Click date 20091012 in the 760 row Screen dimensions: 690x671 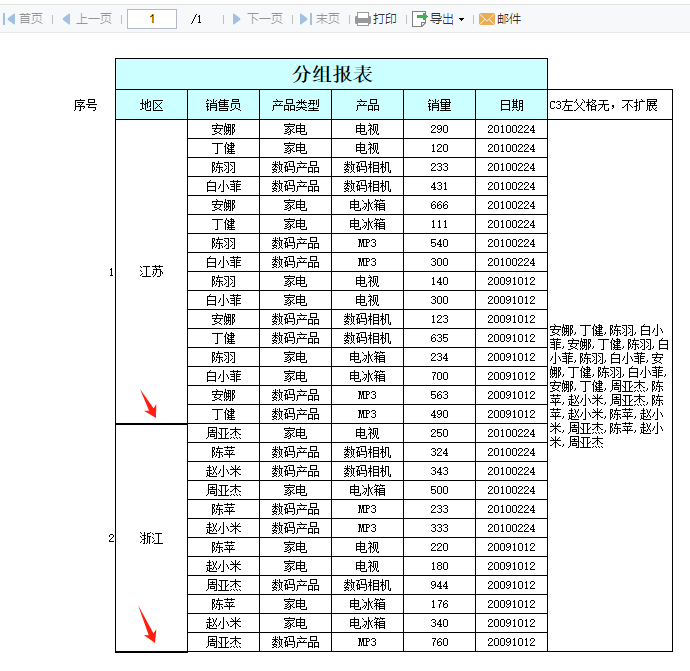511,642
